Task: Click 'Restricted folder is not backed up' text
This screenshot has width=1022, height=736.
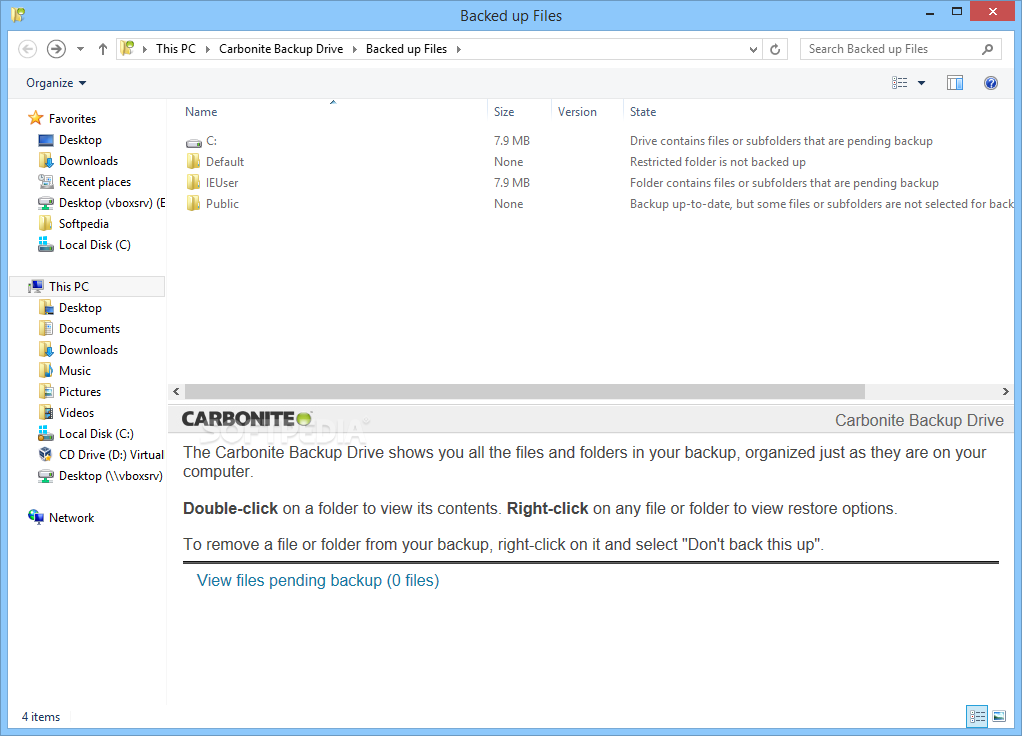Action: tap(718, 162)
